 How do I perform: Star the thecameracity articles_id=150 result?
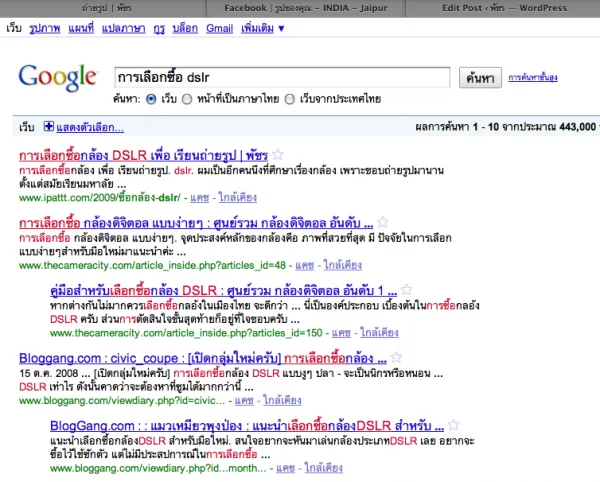pyautogui.click(x=406, y=290)
